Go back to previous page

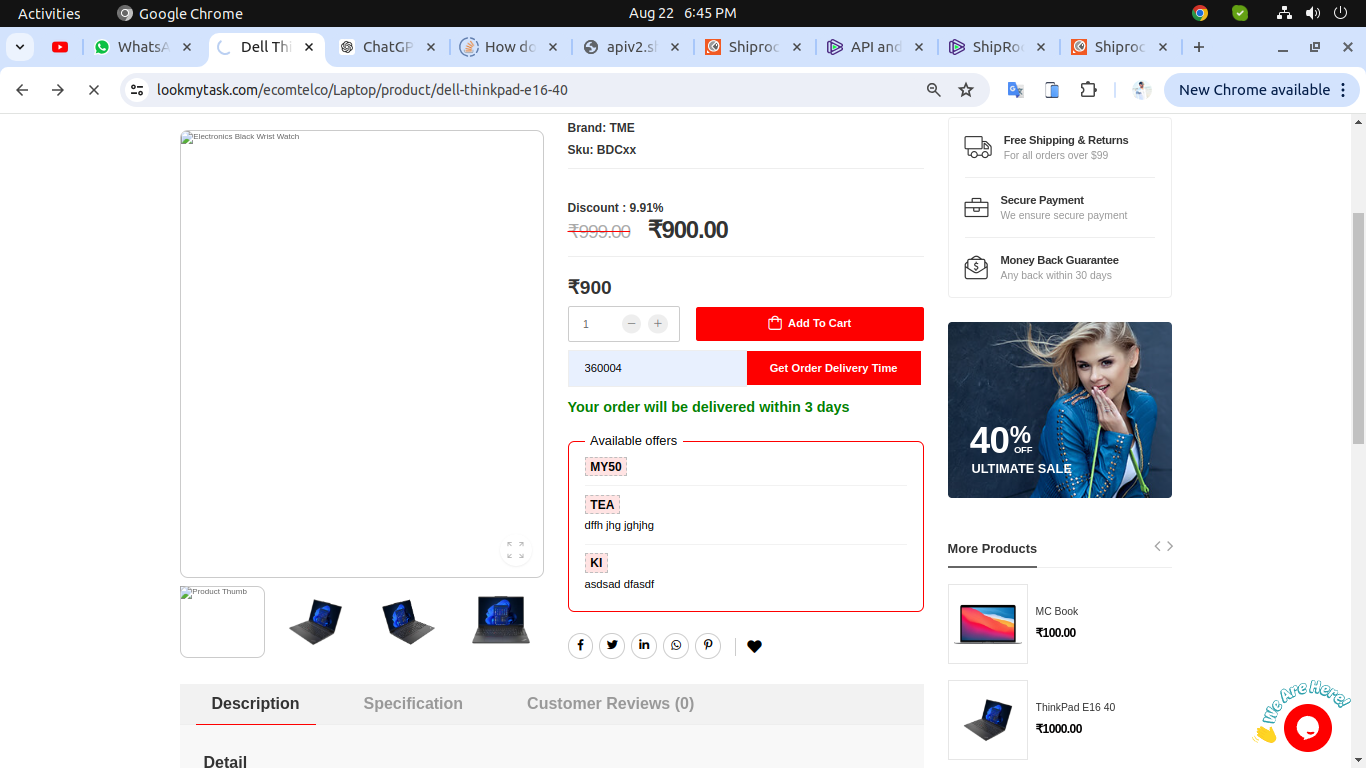click(x=22, y=90)
